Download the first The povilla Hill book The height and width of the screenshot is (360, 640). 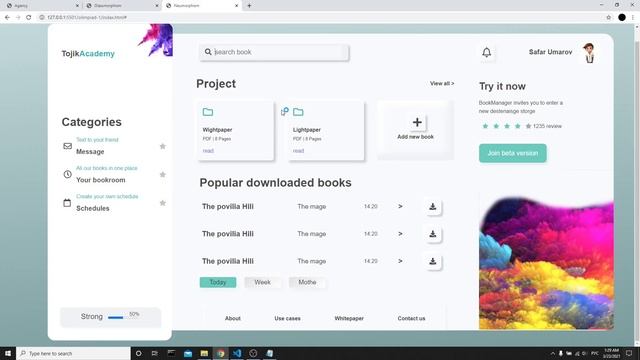point(433,207)
